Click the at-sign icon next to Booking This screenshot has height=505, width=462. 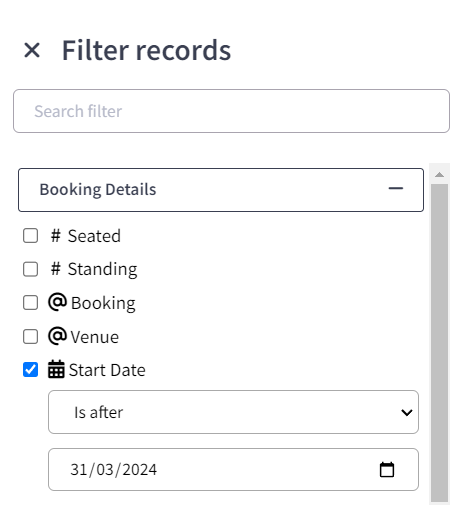[57, 302]
